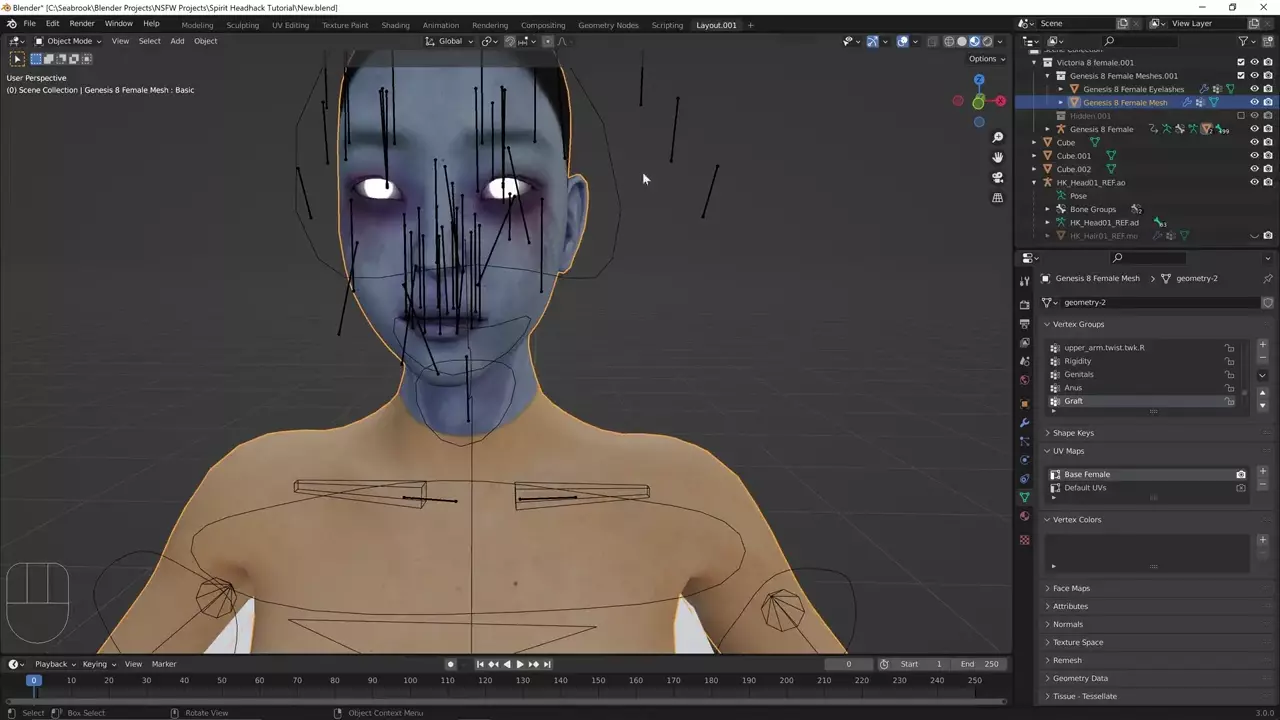Open the Object Mode dropdown
1280x720 pixels.
[x=68, y=41]
